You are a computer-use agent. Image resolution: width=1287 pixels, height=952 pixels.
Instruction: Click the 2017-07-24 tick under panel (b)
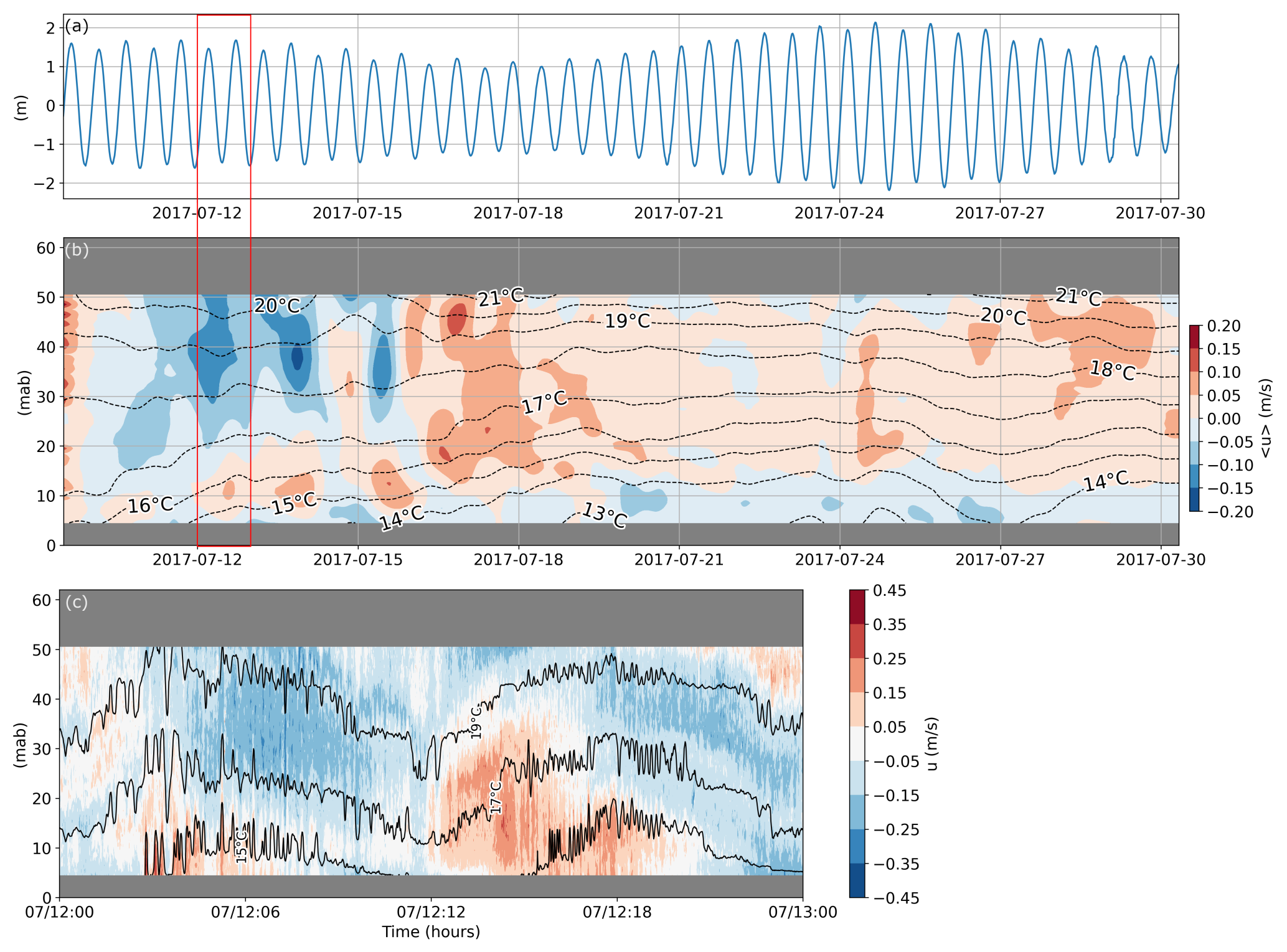[839, 560]
